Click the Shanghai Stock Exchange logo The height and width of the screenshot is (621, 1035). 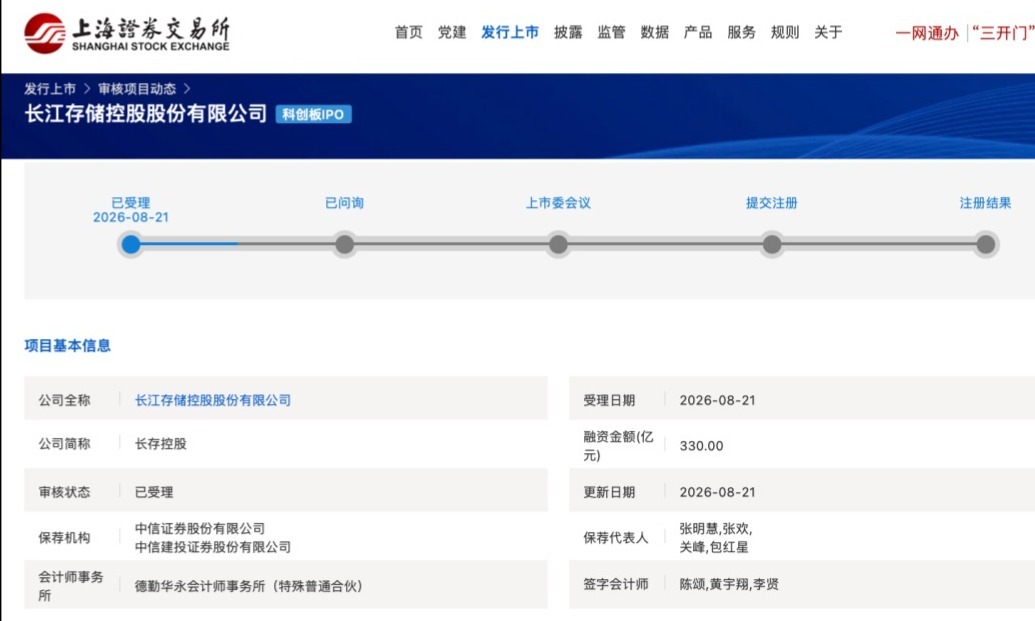127,33
